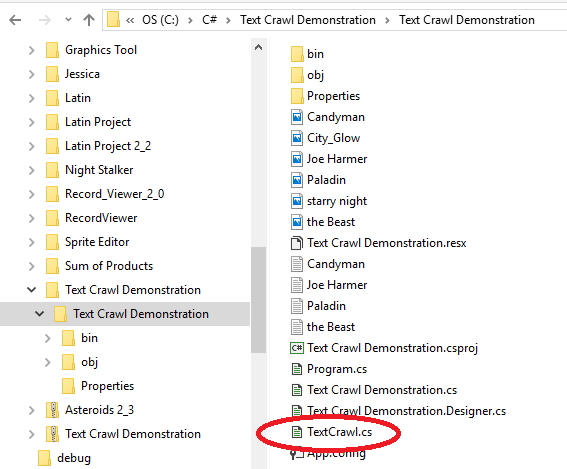Select the Candyman image file icon
Screen dimensions: 567x469
[x=297, y=117]
